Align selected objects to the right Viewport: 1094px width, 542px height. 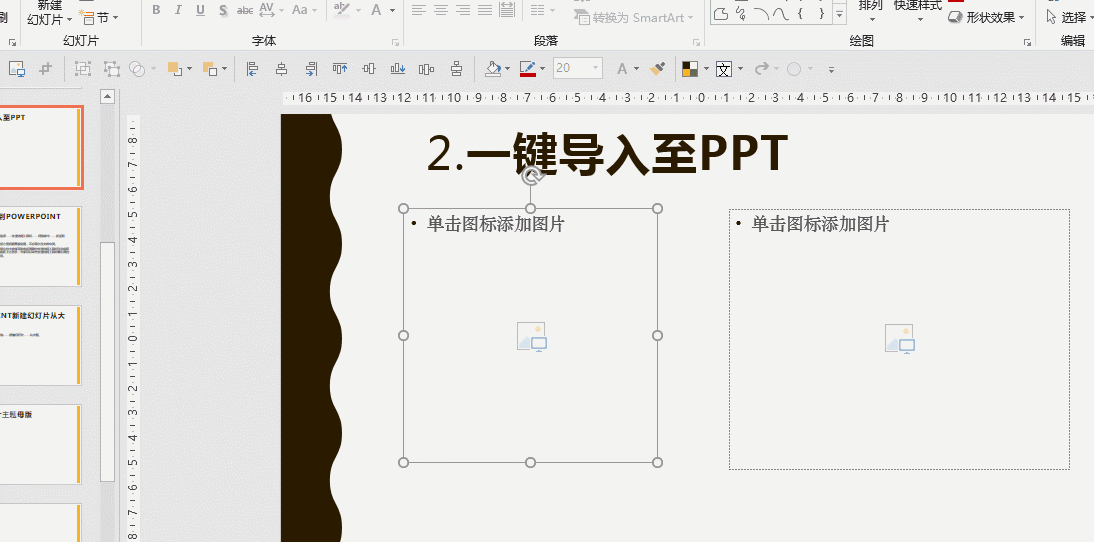(x=311, y=68)
